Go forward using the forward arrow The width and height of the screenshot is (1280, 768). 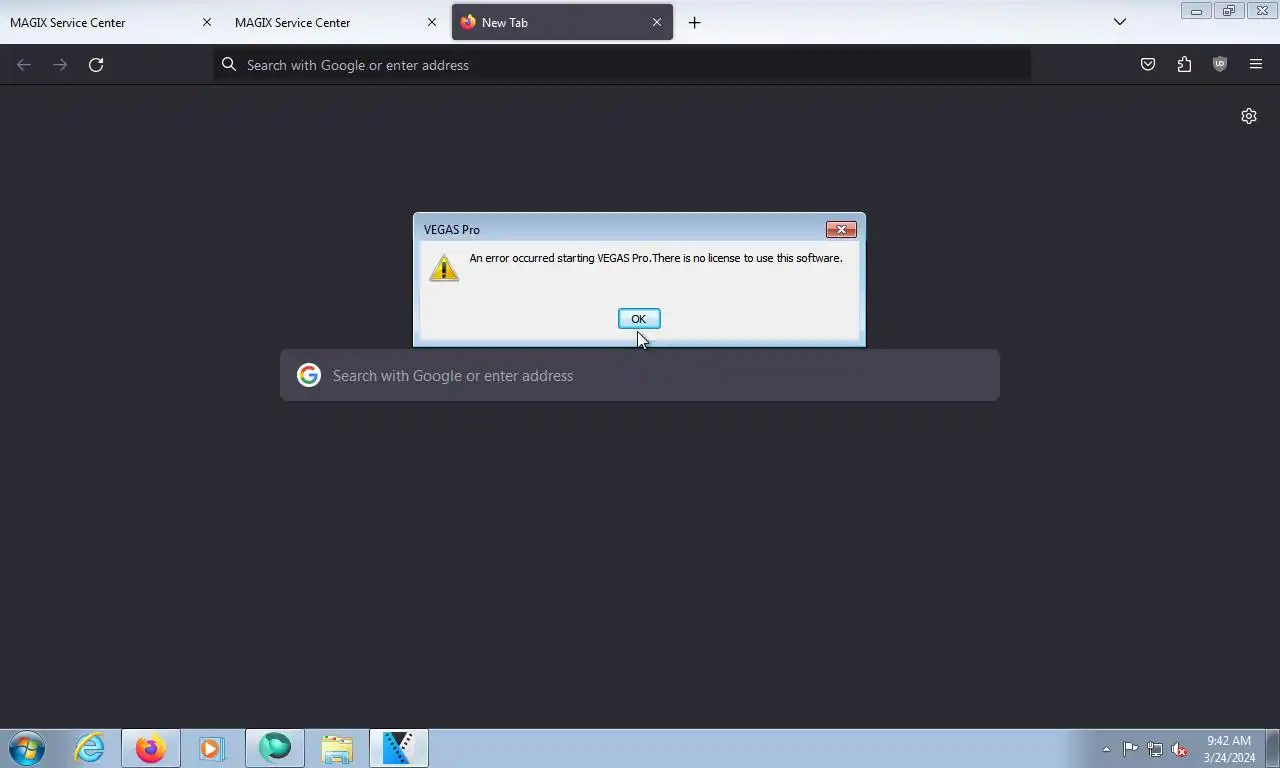pos(60,65)
